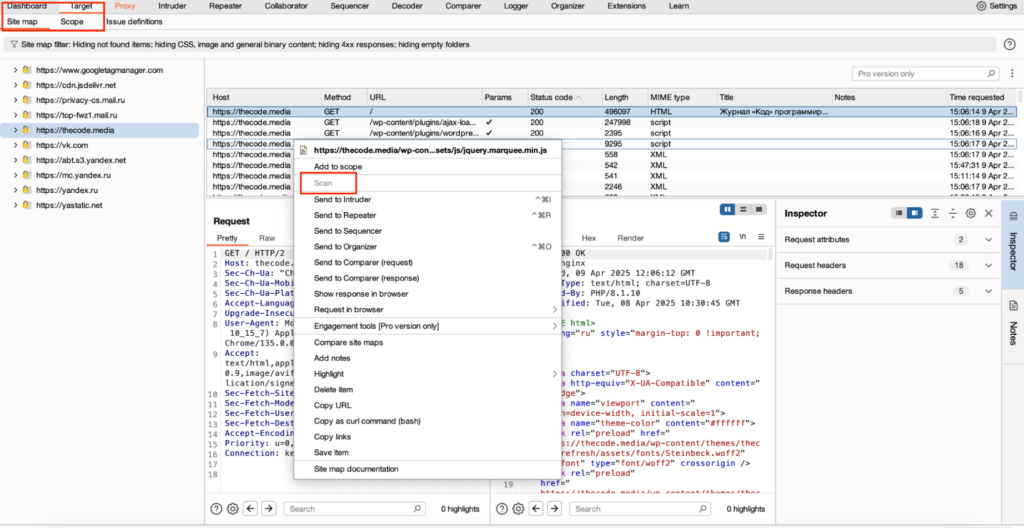Select https://yastatic.net in site tree

[69, 205]
